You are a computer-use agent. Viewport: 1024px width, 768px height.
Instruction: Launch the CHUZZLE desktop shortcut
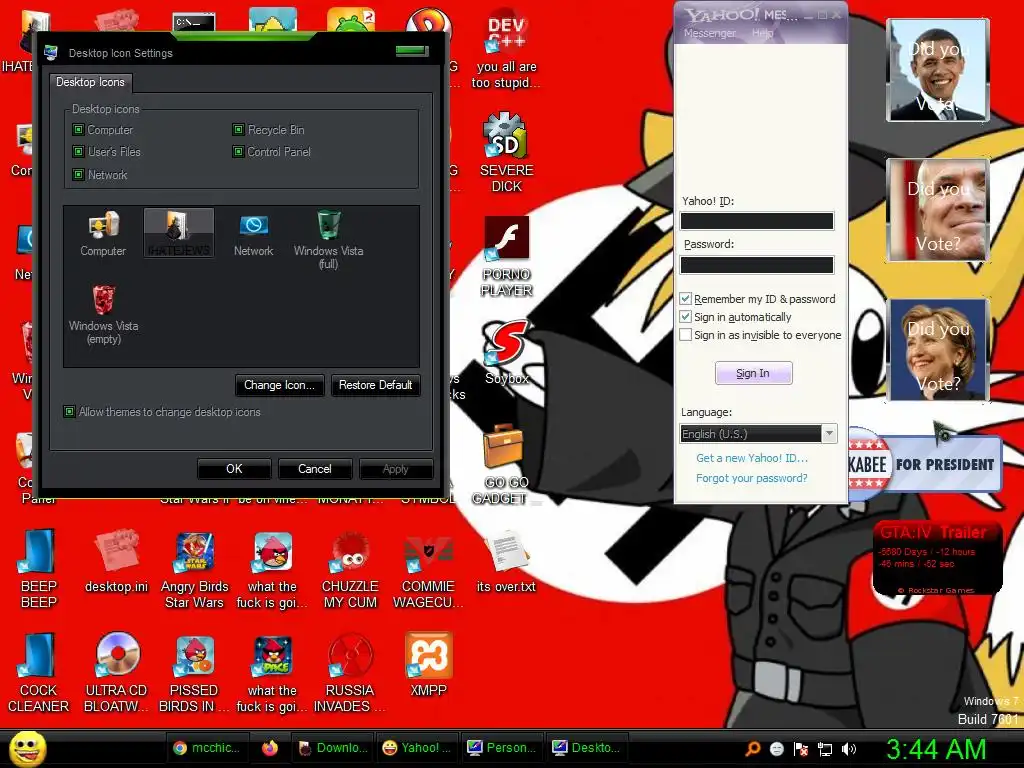coord(350,569)
